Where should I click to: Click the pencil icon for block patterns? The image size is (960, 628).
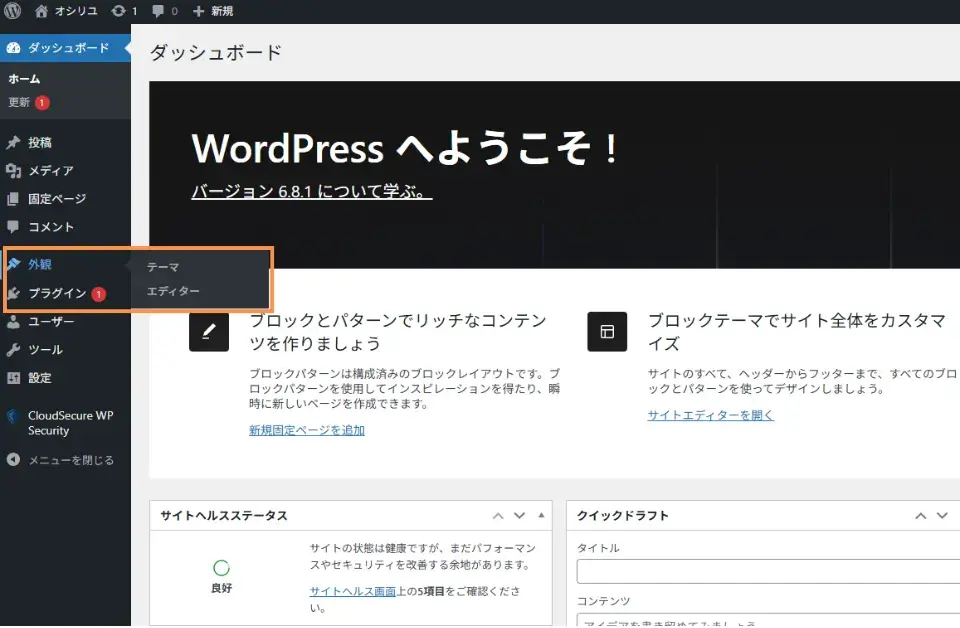tap(209, 332)
